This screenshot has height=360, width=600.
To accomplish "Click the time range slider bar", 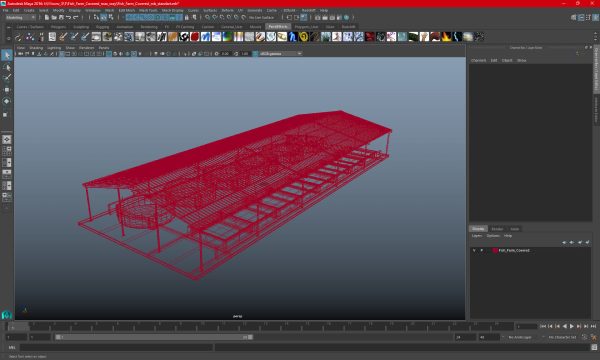I will tap(154, 337).
